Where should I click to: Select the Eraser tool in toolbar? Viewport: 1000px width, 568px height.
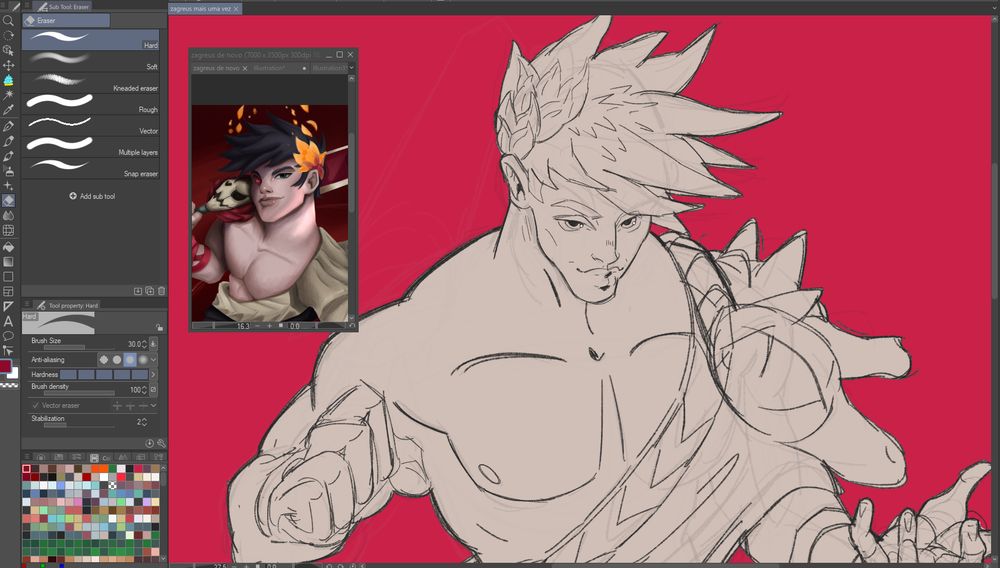point(8,201)
